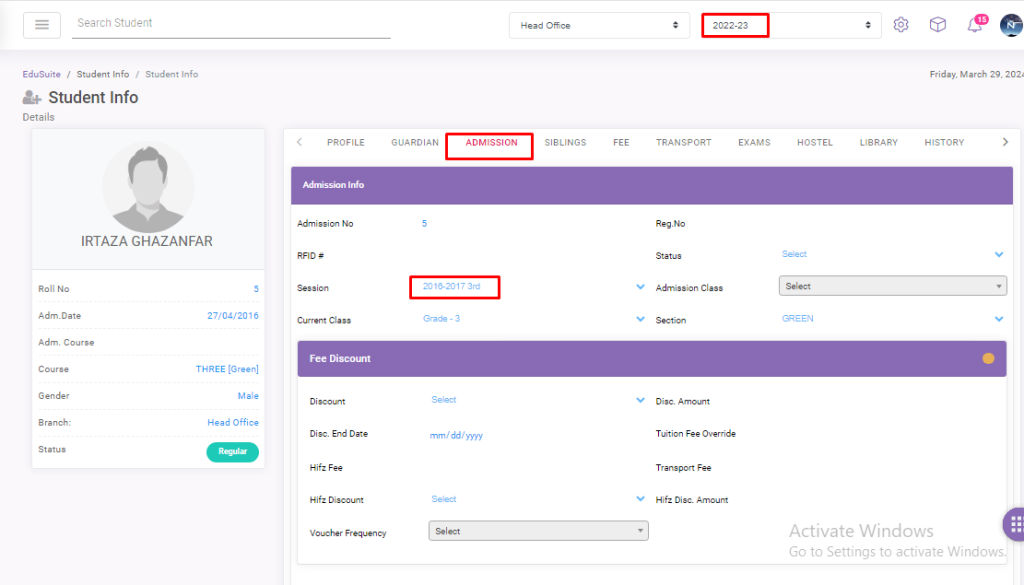Screen dimensions: 1024x585
Task: Click the EduSuite breadcrumb link
Action: click(40, 75)
